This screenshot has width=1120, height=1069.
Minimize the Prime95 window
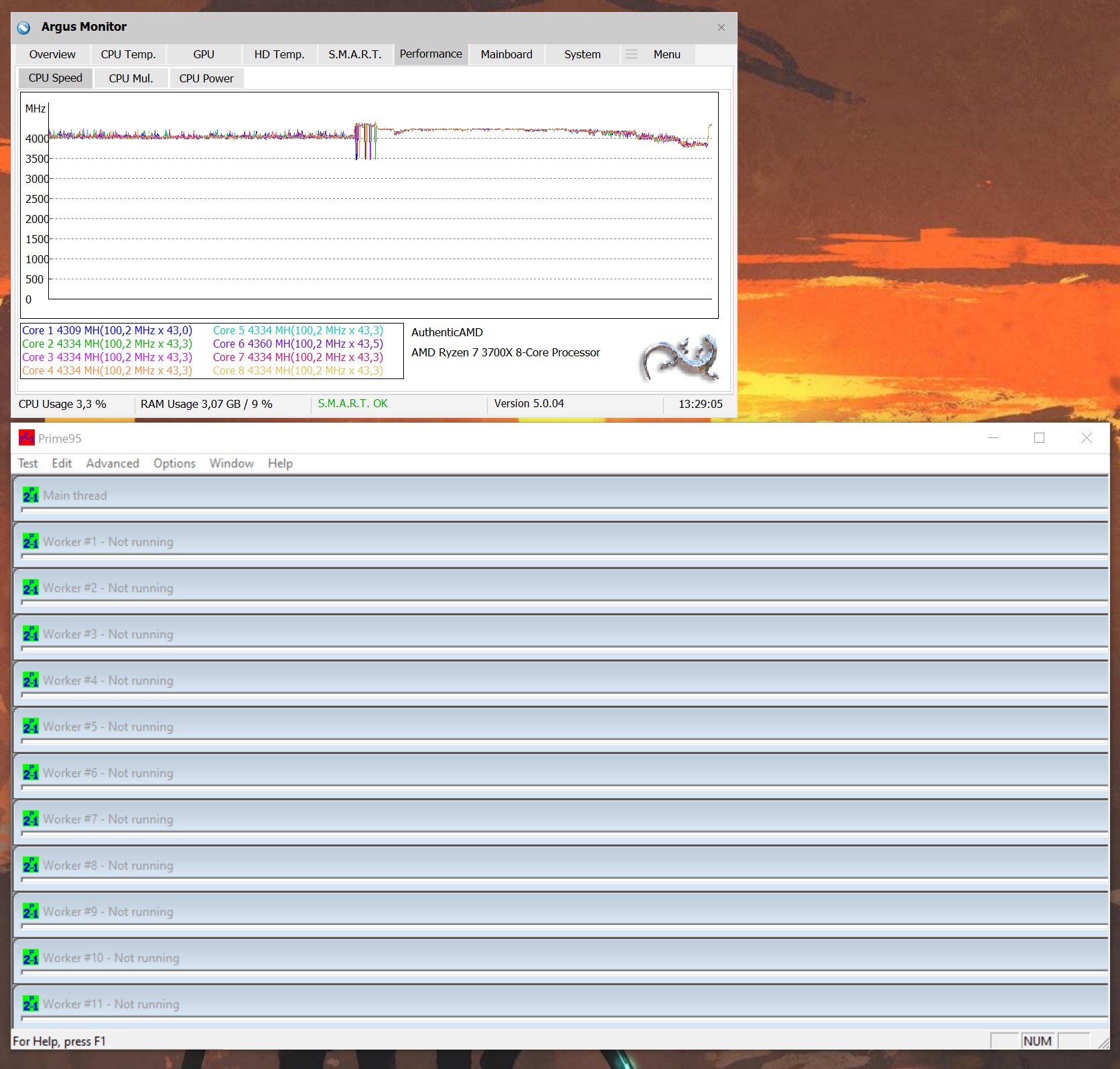(x=993, y=438)
